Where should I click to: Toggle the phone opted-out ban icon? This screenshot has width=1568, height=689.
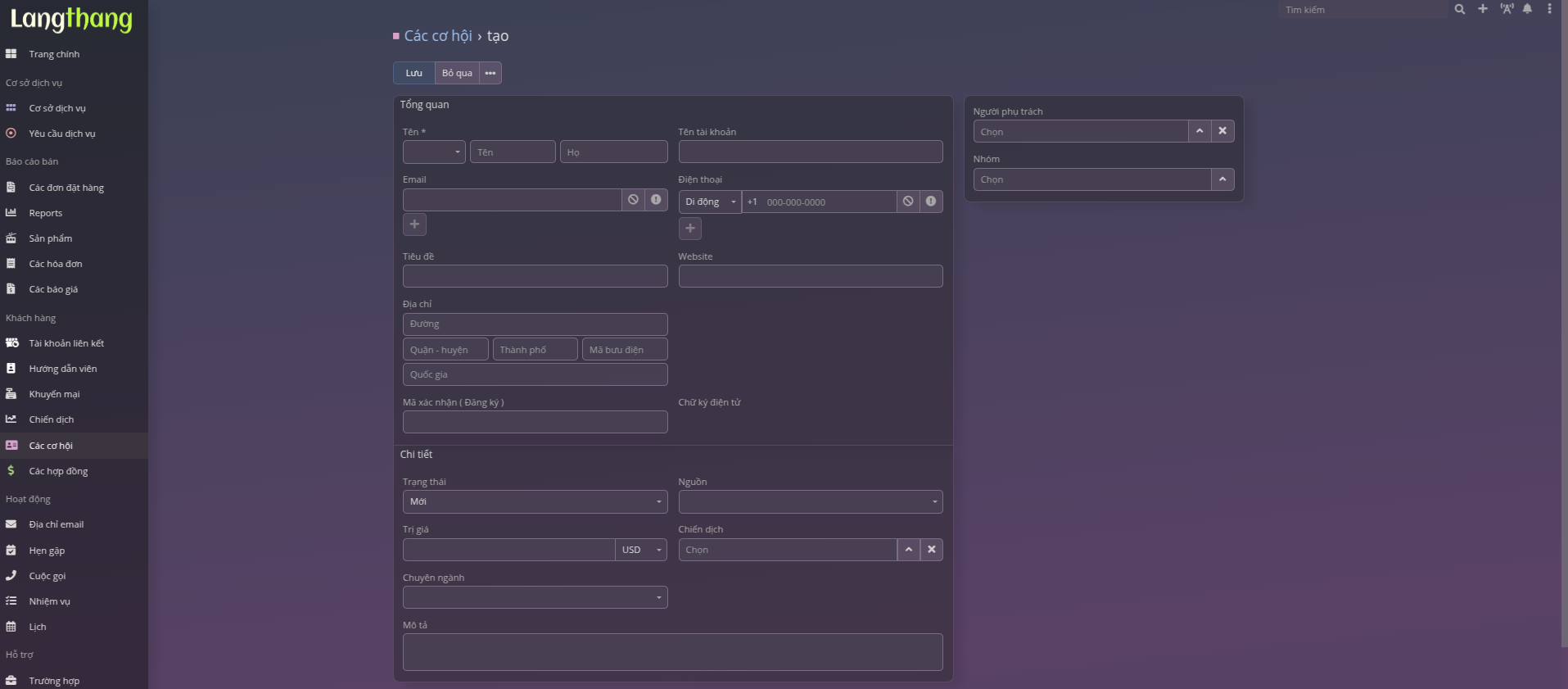(x=908, y=202)
